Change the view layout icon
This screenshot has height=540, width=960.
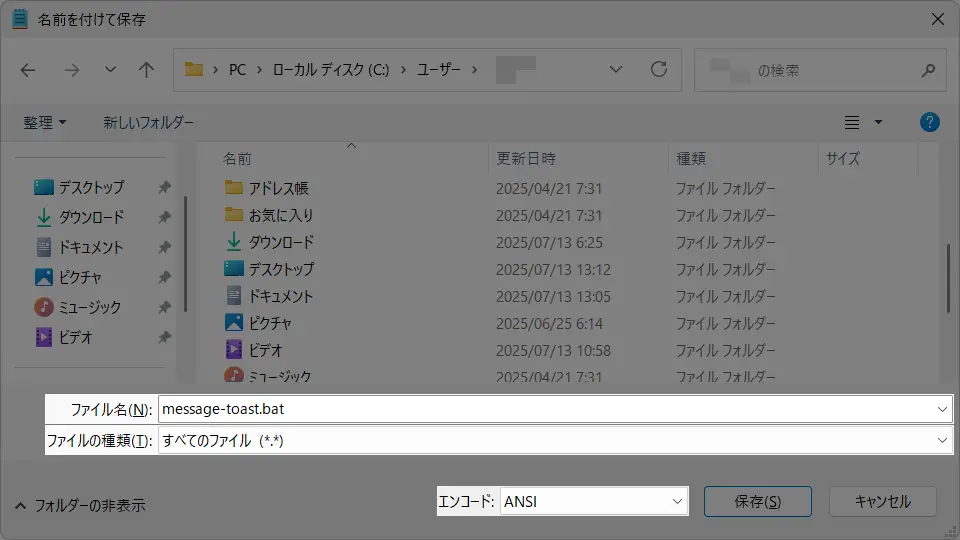[852, 122]
